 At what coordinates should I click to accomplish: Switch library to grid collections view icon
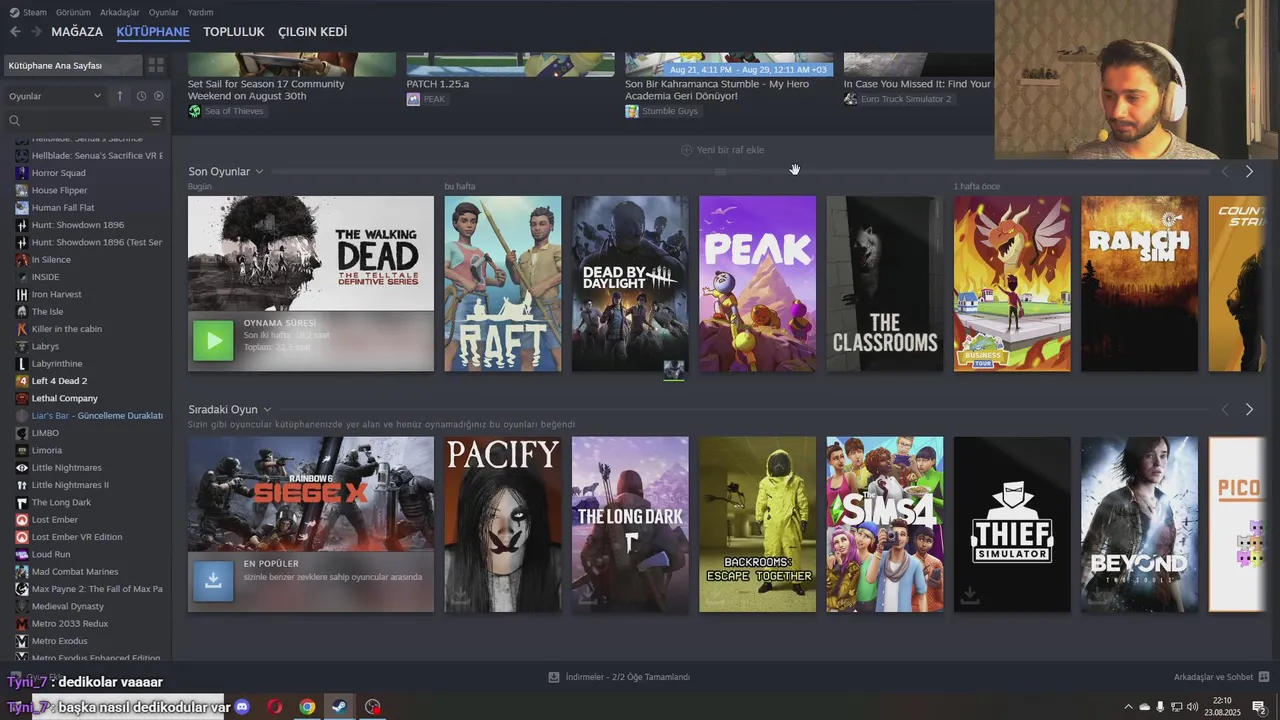click(x=156, y=65)
